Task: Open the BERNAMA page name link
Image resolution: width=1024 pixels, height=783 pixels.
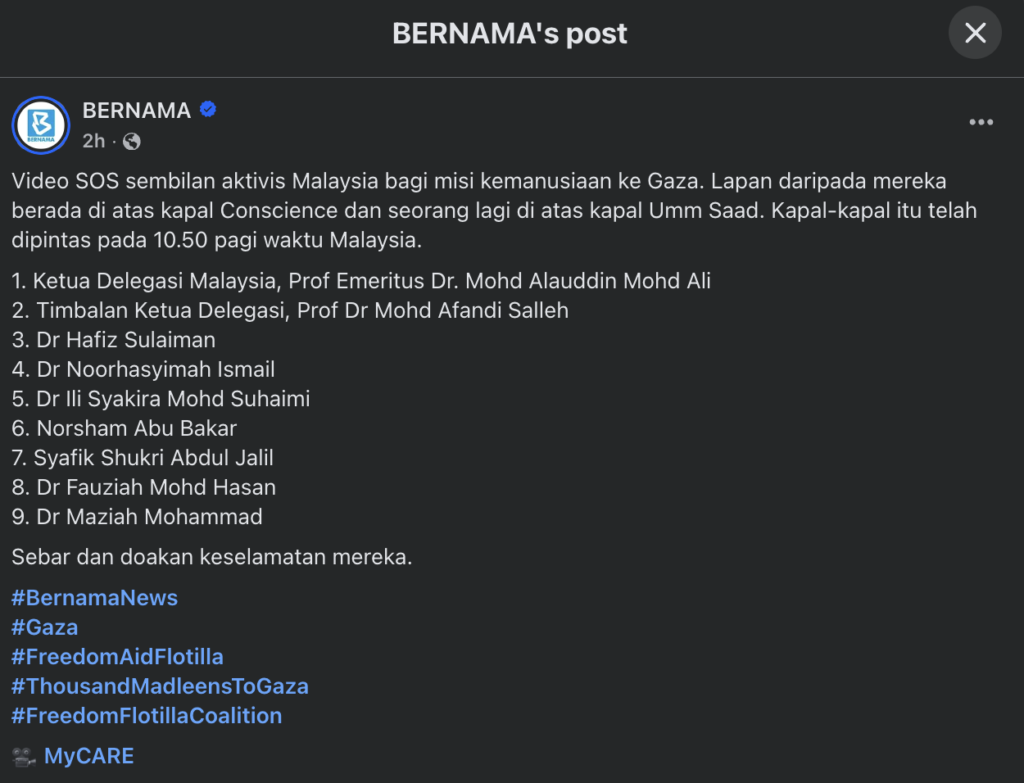Action: pyautogui.click(x=136, y=110)
